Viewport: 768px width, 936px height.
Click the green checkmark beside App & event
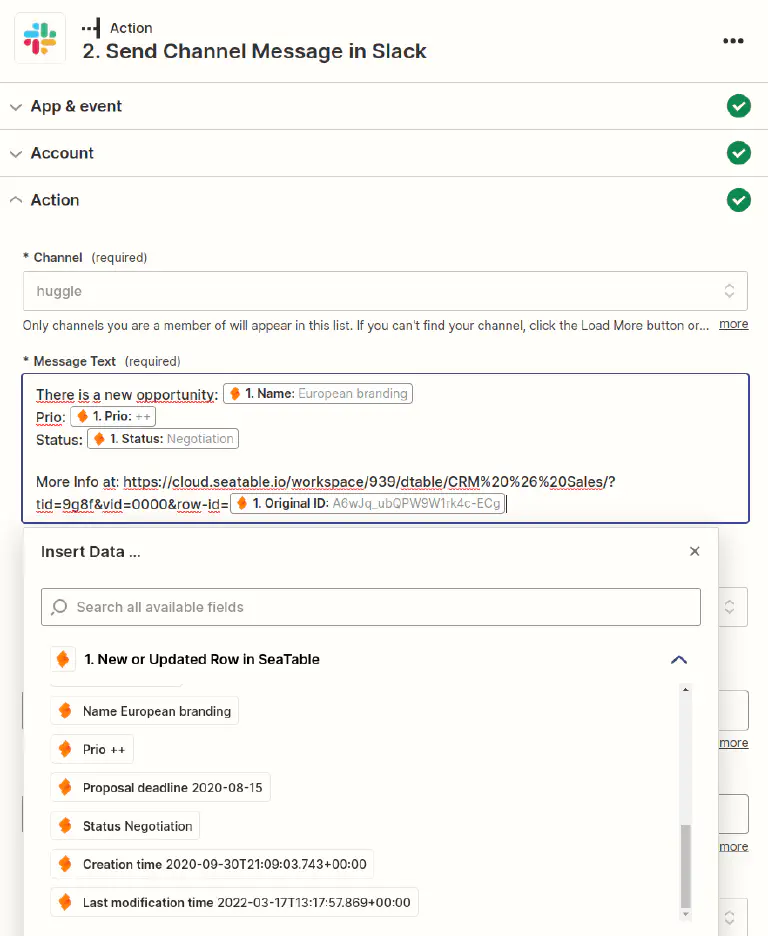tap(738, 106)
